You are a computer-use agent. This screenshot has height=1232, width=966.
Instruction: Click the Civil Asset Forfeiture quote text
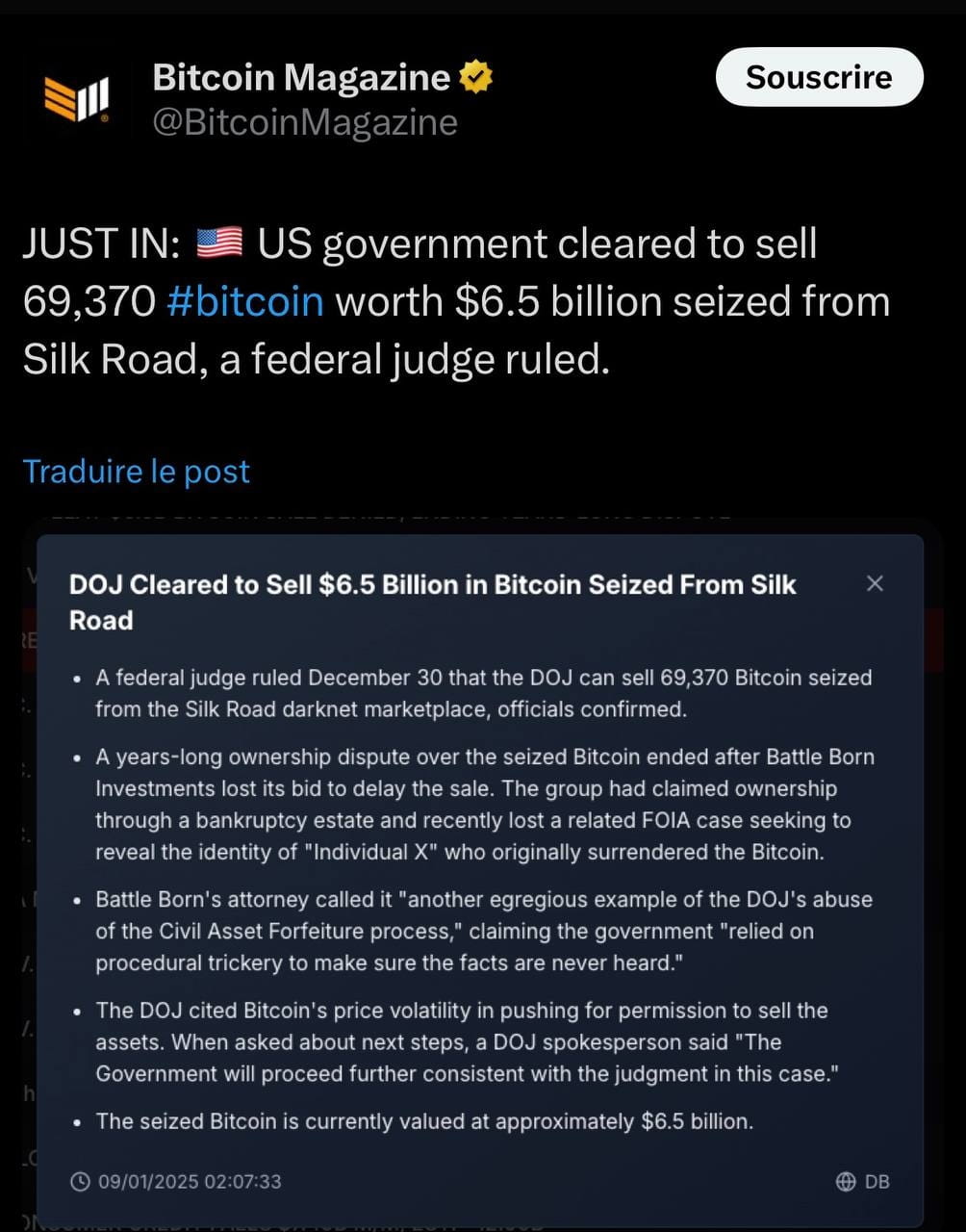pos(481,931)
